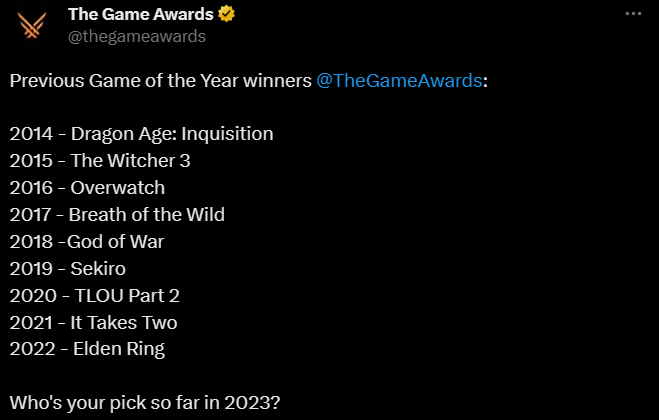Select The Witcher 3 title

tap(130, 161)
